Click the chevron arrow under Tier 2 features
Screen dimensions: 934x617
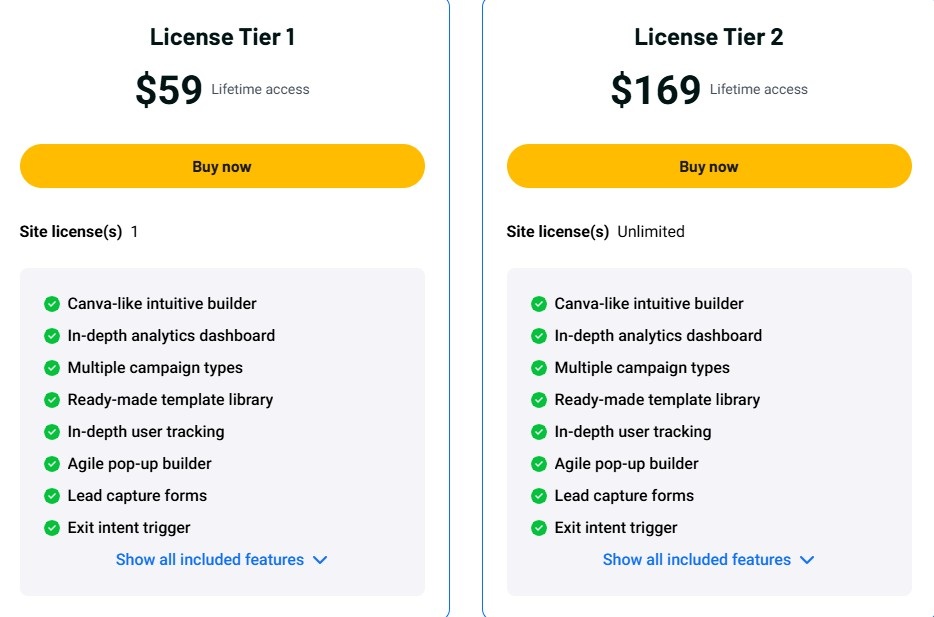point(807,560)
